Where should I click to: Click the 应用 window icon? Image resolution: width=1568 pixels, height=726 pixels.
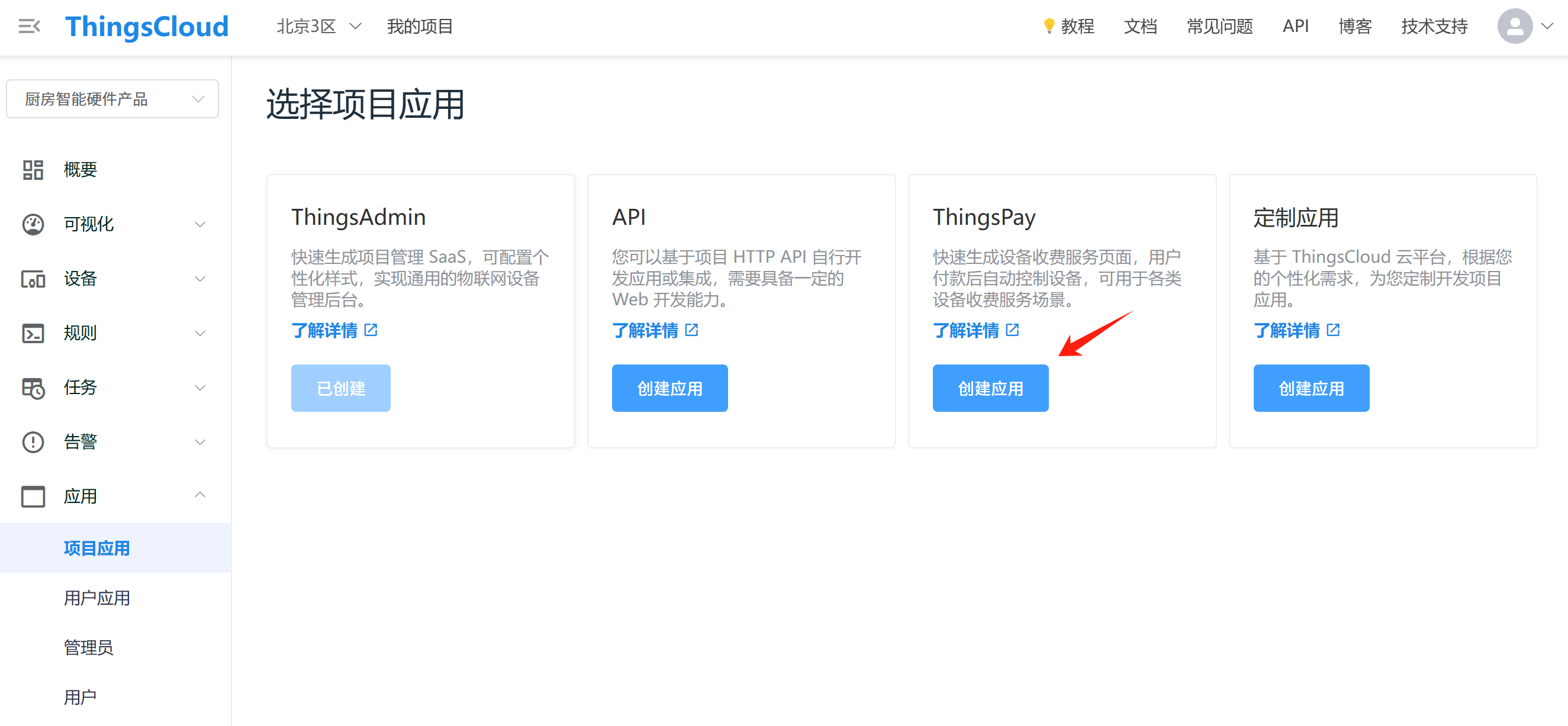point(33,496)
